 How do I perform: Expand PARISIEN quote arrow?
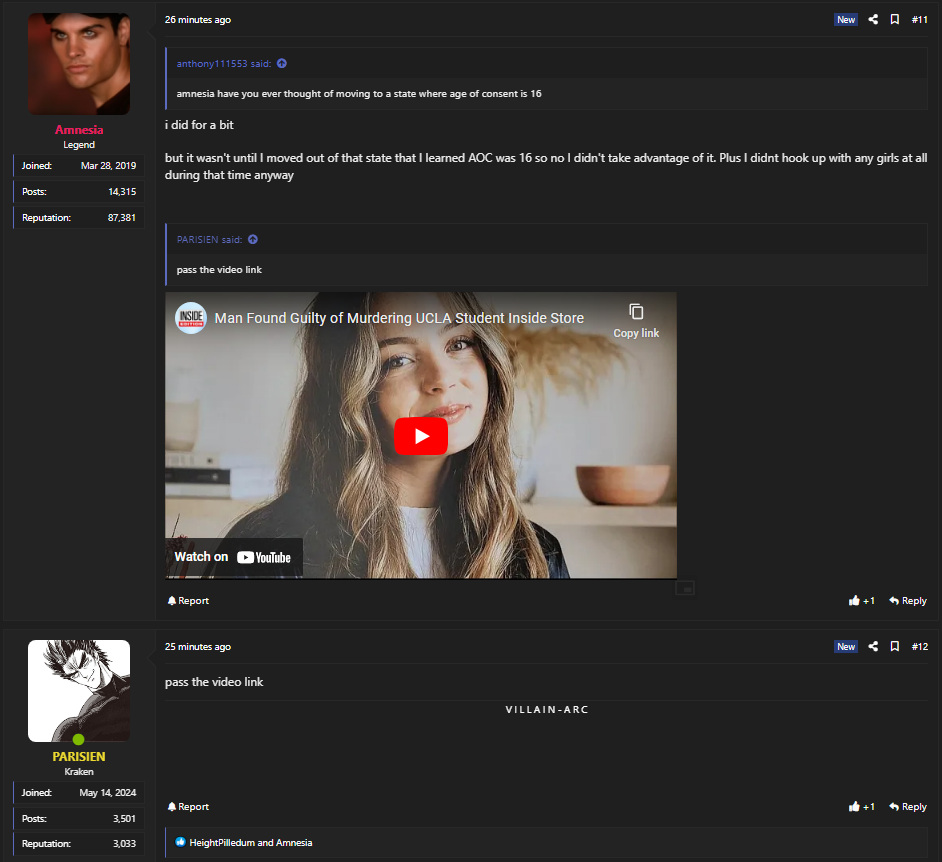point(253,240)
